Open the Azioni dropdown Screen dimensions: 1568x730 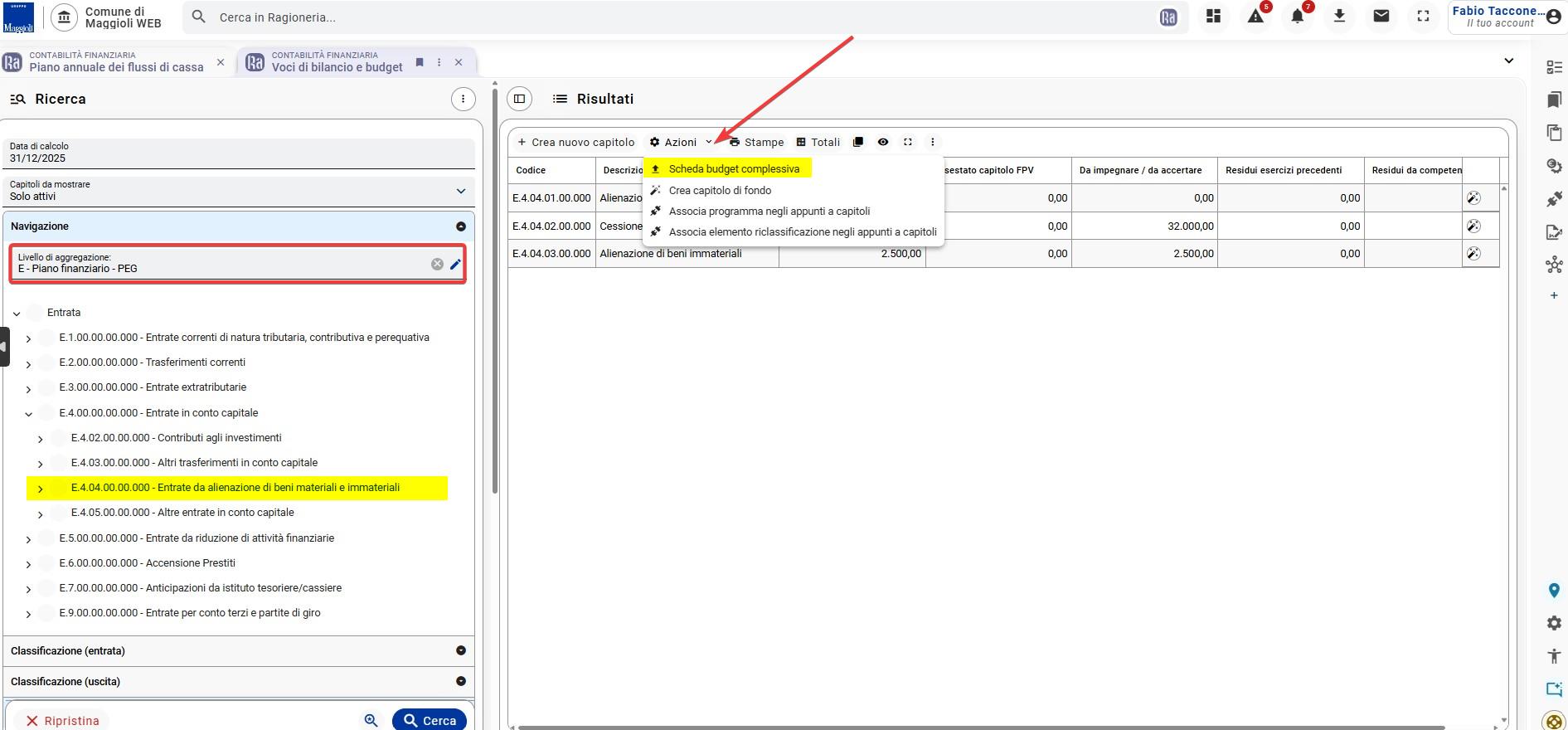point(681,142)
